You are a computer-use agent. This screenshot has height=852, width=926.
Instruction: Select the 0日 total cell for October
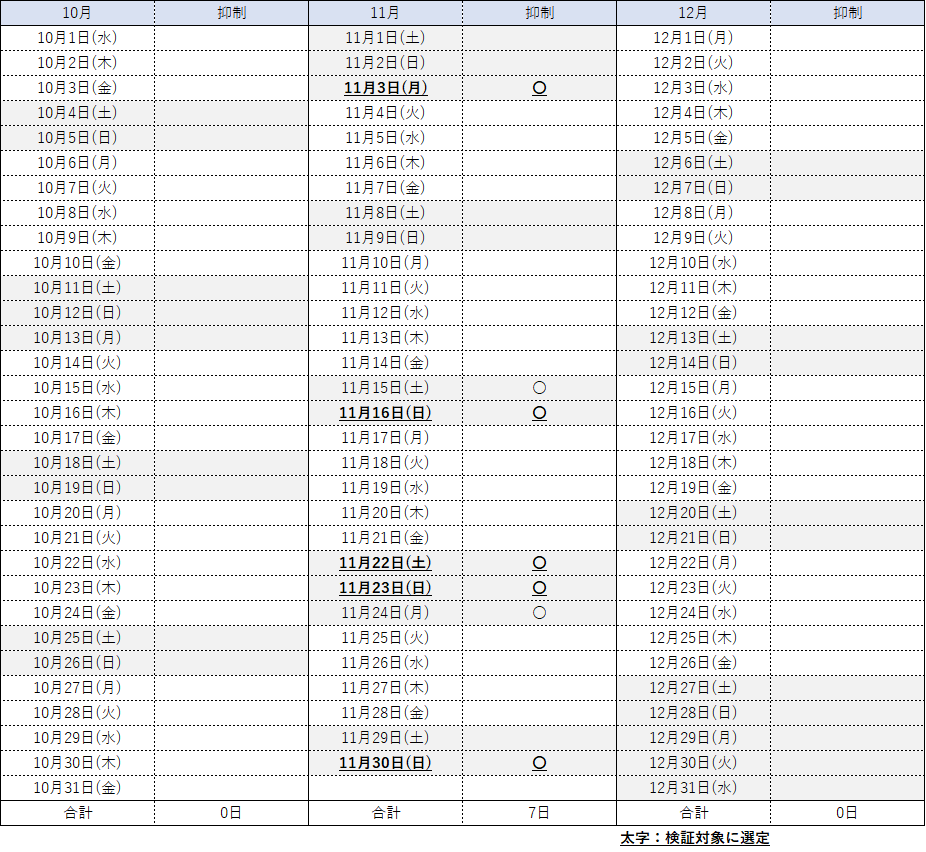(x=231, y=813)
